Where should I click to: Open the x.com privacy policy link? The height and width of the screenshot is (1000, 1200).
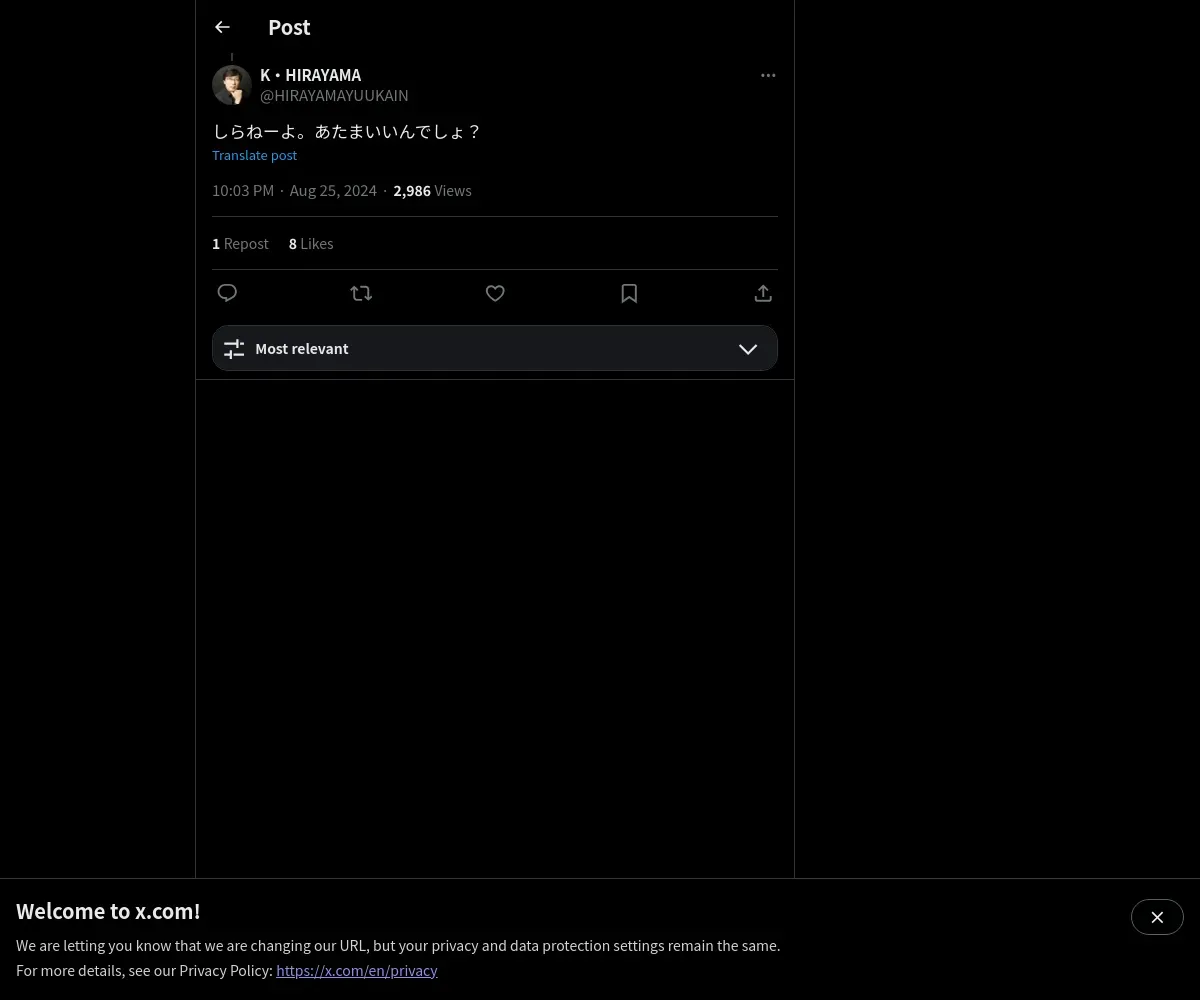pyautogui.click(x=357, y=970)
